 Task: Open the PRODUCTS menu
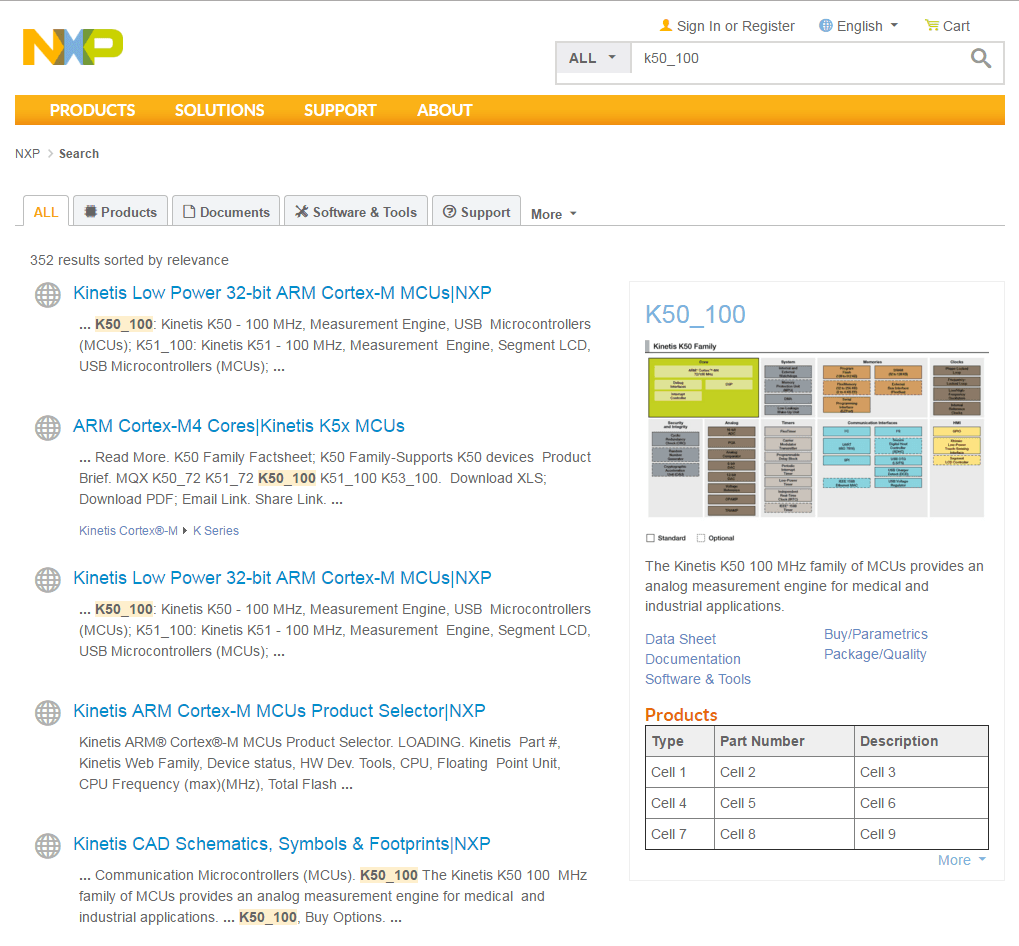coord(92,110)
